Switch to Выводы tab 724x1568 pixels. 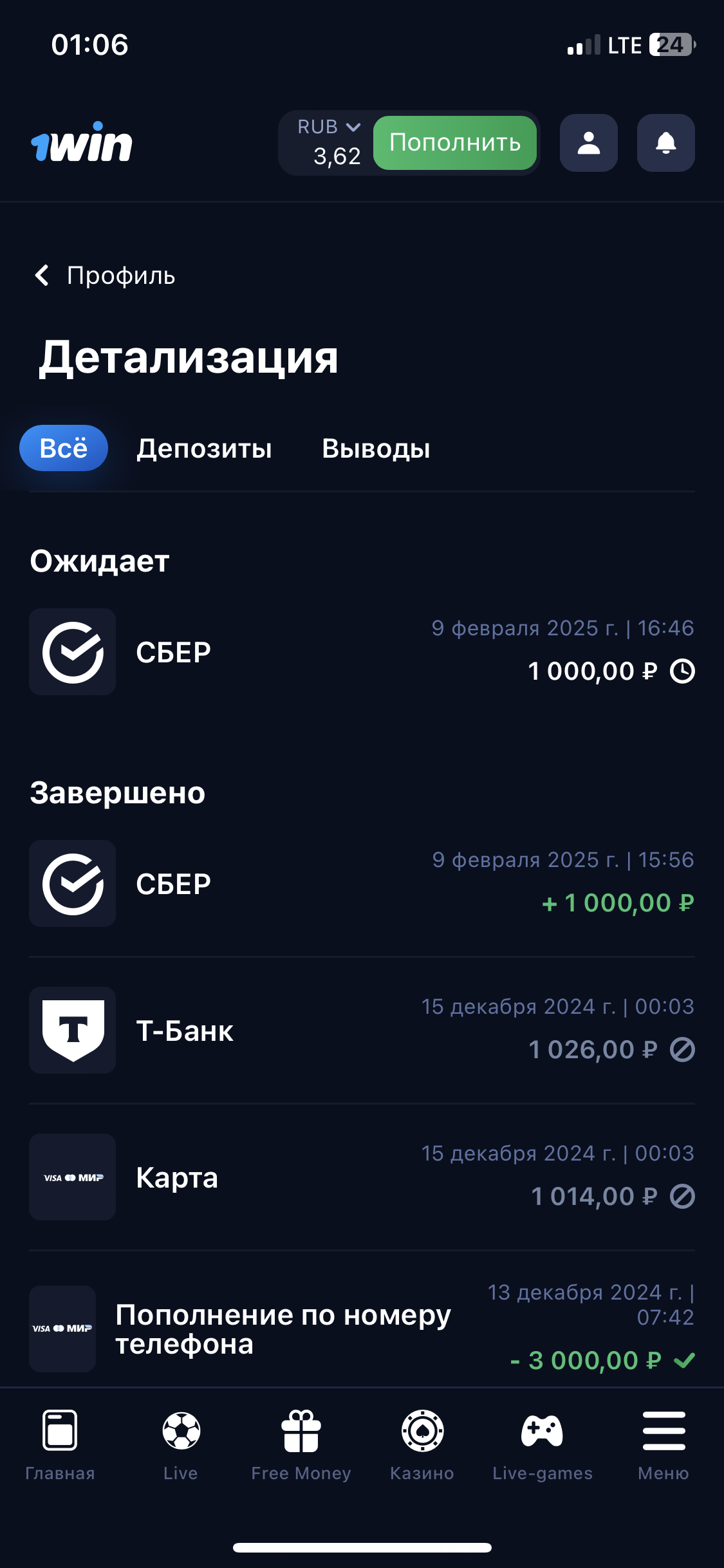pos(376,449)
